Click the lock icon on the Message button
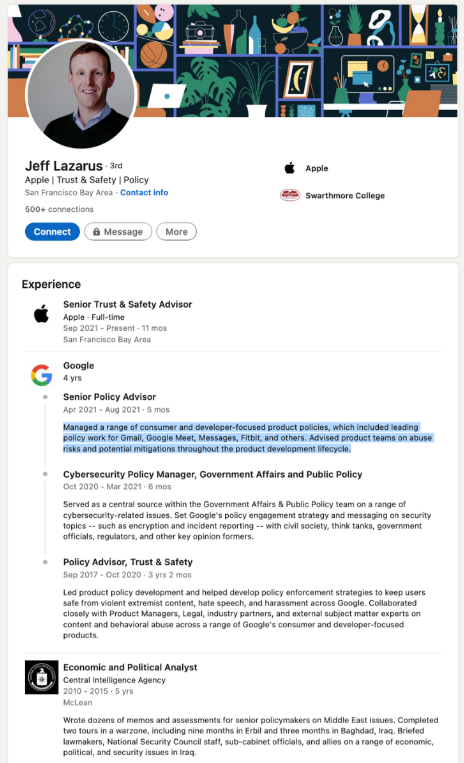The height and width of the screenshot is (763, 464). click(96, 232)
